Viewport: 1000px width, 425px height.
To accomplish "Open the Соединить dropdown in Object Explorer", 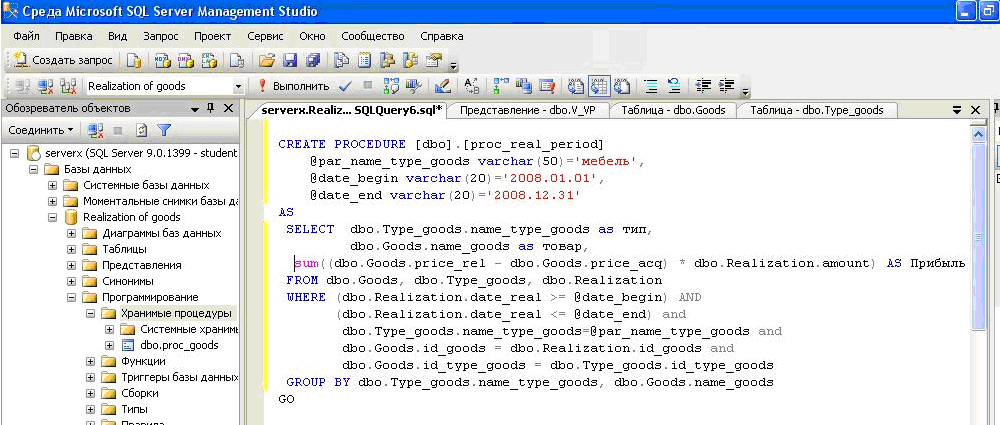I will pyautogui.click(x=41, y=130).
